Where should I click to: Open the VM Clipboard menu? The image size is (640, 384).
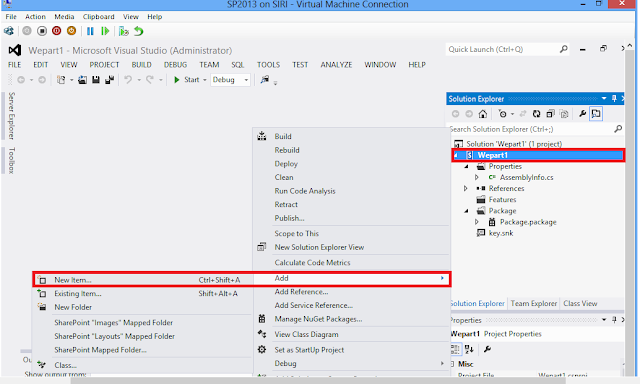(98, 17)
